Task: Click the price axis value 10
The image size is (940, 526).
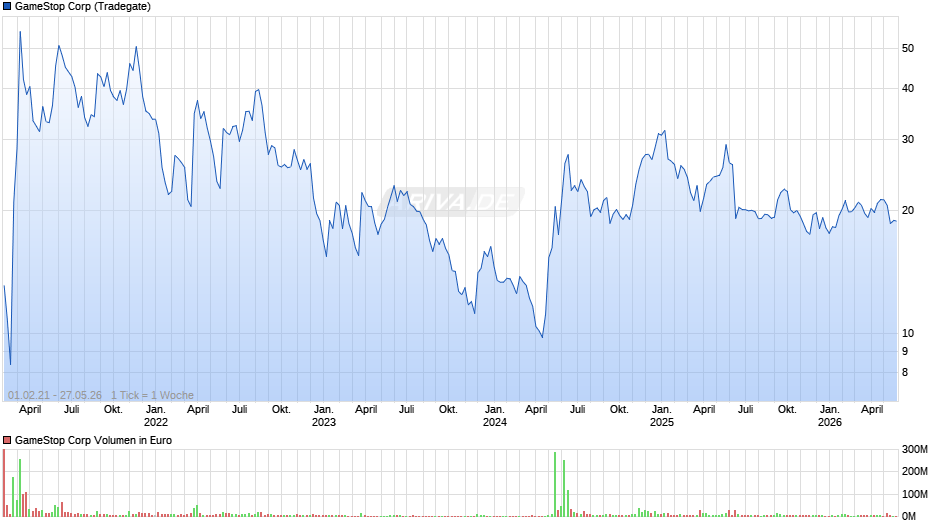Action: (908, 333)
